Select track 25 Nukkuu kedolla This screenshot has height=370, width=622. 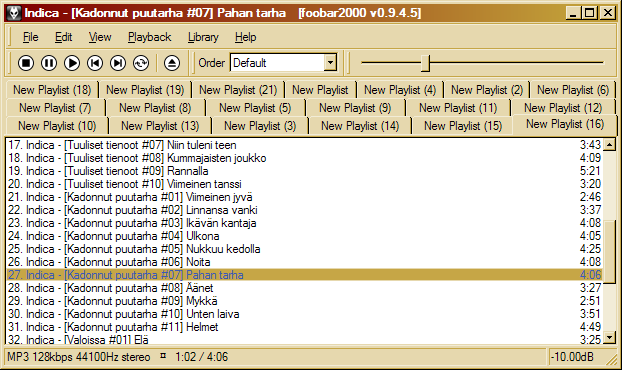305,249
